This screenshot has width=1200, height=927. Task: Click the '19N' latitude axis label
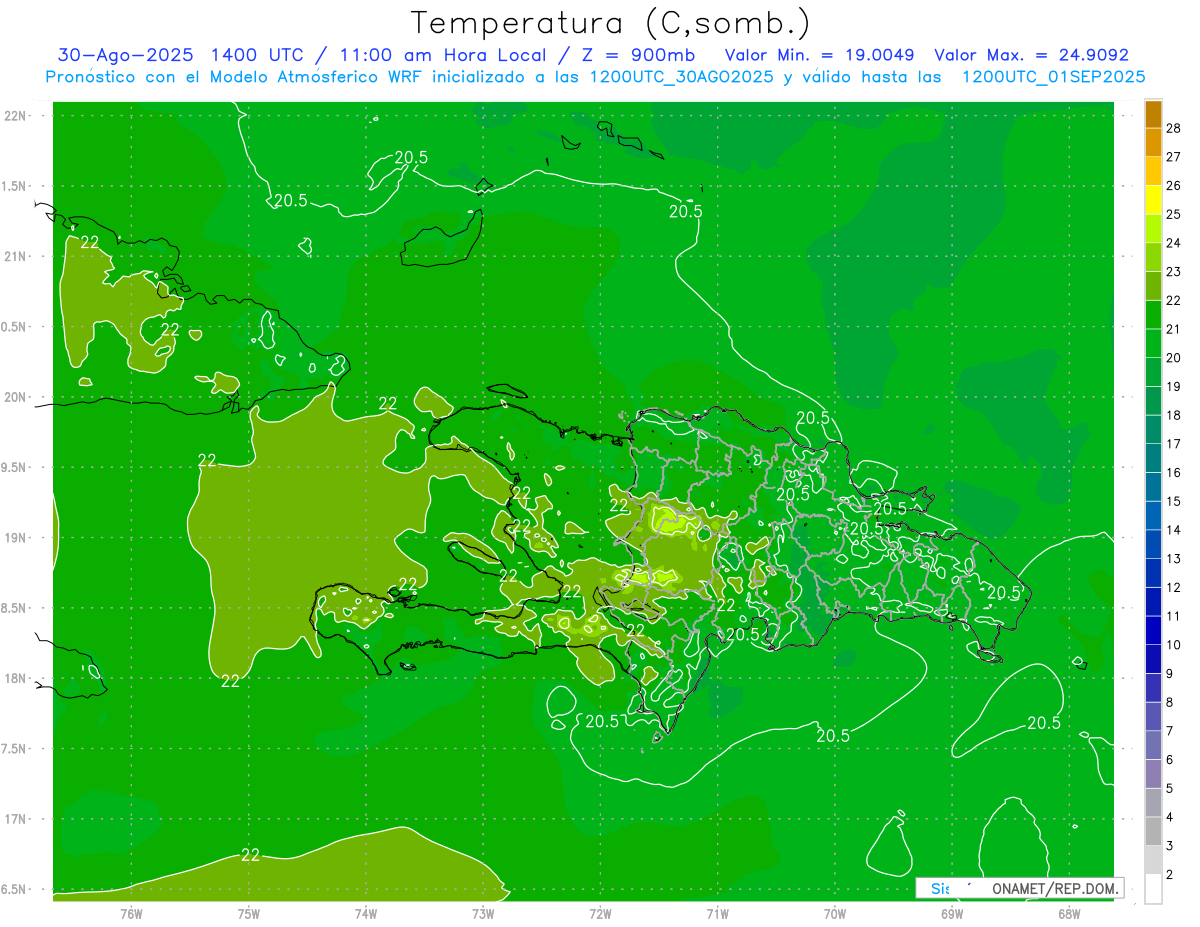[16, 538]
